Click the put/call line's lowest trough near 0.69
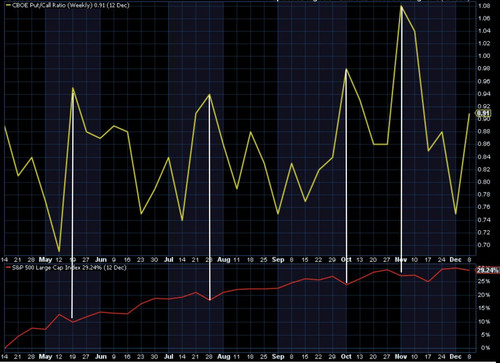The height and width of the screenshot is (363, 500). coord(59,251)
